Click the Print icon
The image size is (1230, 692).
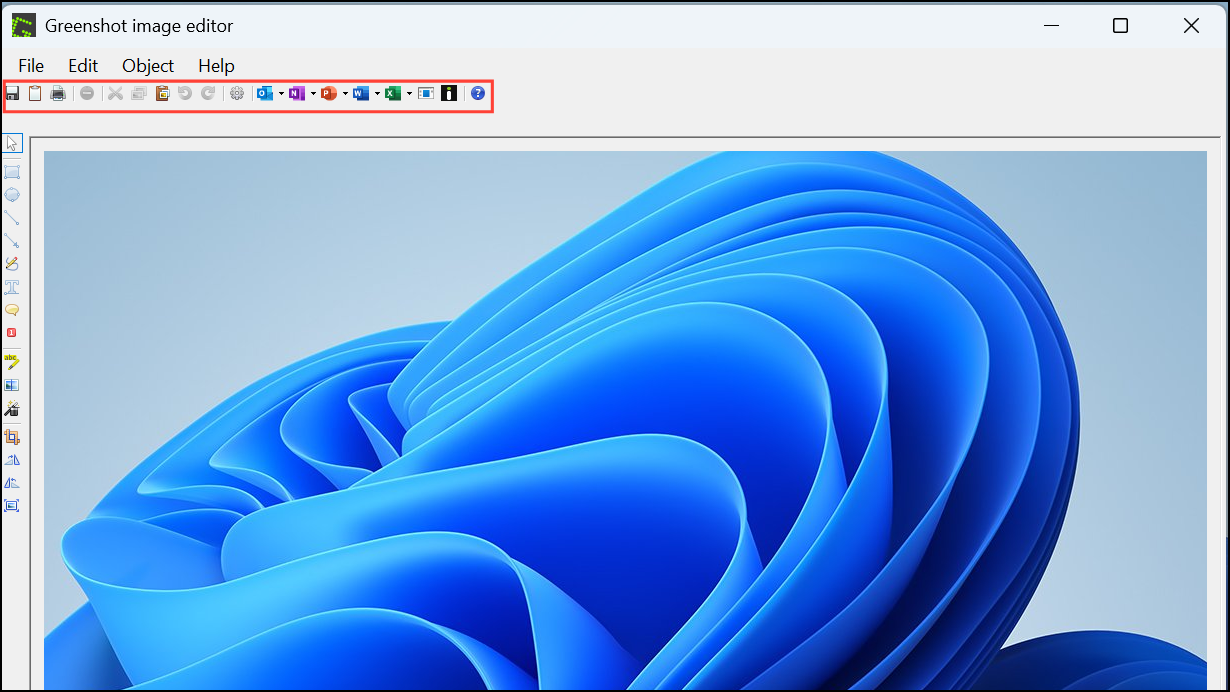(x=58, y=93)
